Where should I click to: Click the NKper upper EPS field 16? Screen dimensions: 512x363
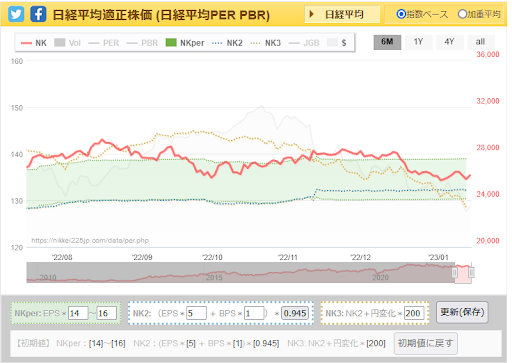pyautogui.click(x=107, y=313)
